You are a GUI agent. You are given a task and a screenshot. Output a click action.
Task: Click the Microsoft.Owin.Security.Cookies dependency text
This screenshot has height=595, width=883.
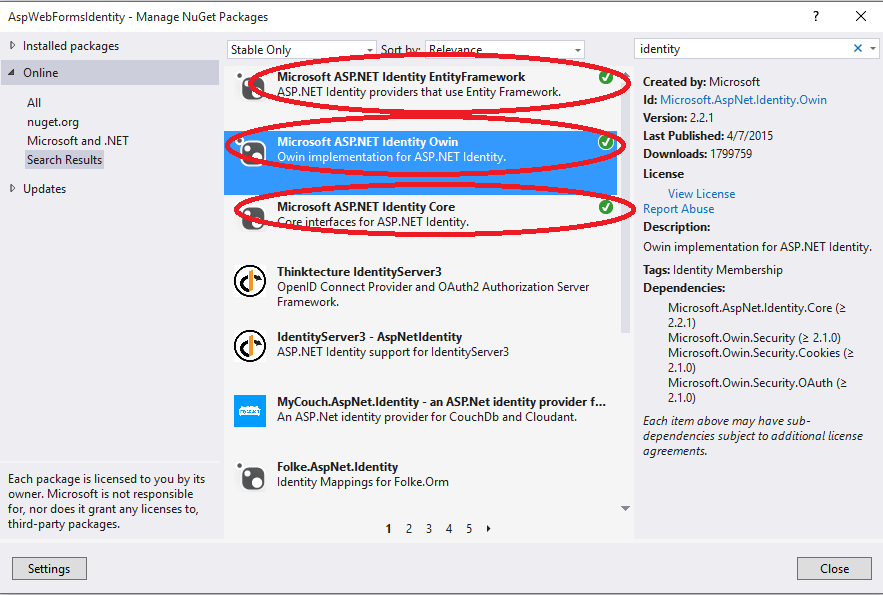pos(761,360)
